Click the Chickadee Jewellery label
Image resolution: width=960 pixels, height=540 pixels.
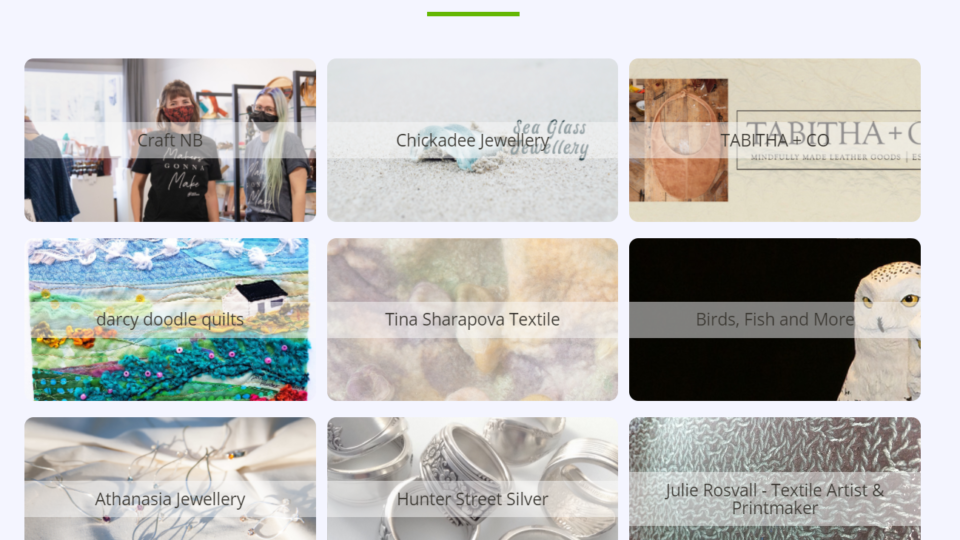[473, 141]
